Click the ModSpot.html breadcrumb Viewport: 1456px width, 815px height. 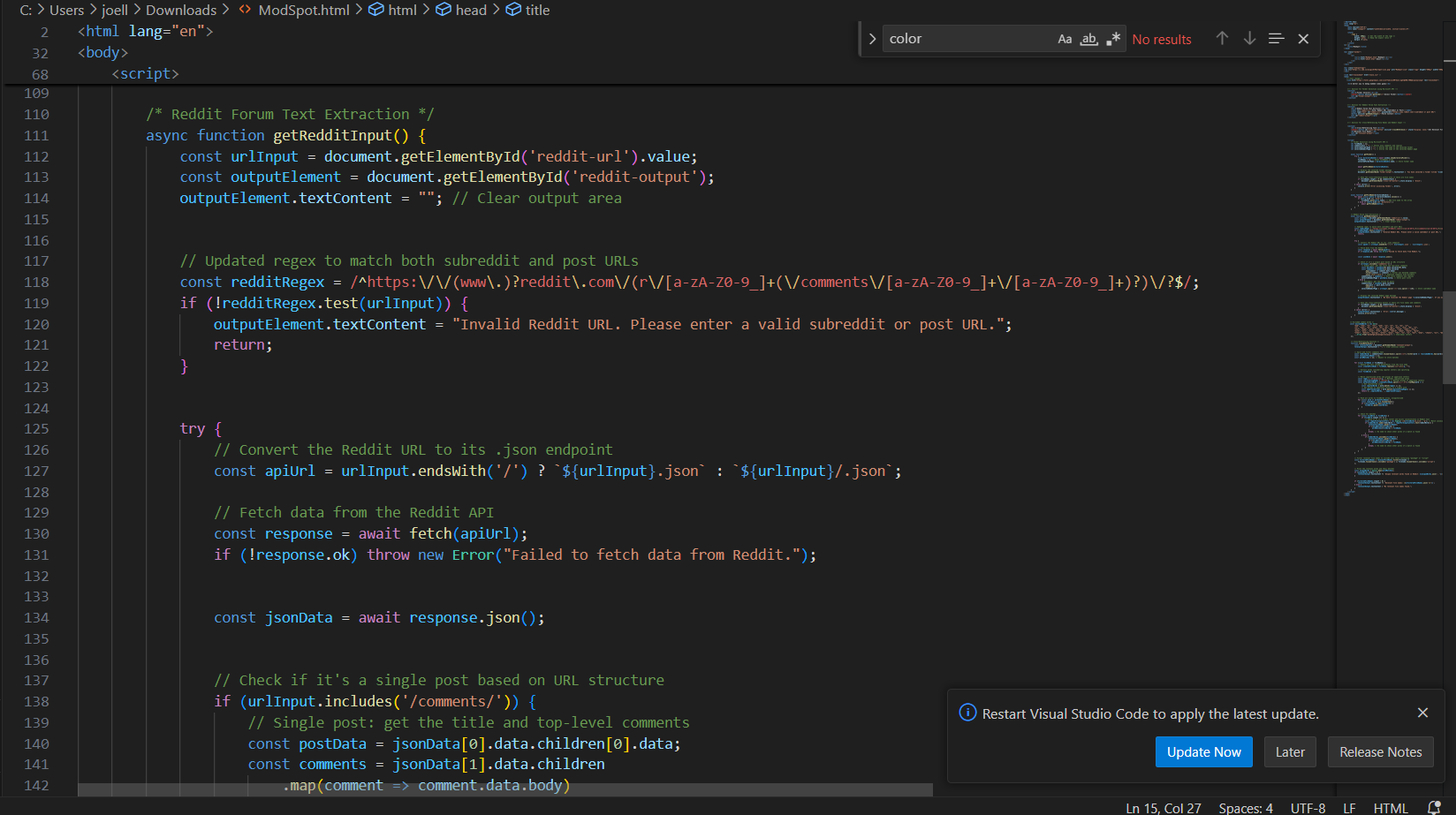(303, 10)
